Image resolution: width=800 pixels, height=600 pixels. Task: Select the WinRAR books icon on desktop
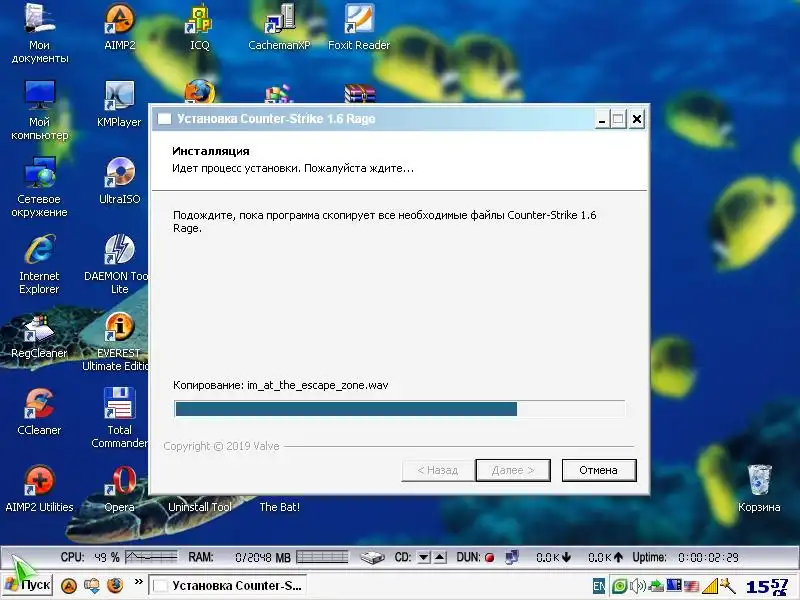(359, 93)
